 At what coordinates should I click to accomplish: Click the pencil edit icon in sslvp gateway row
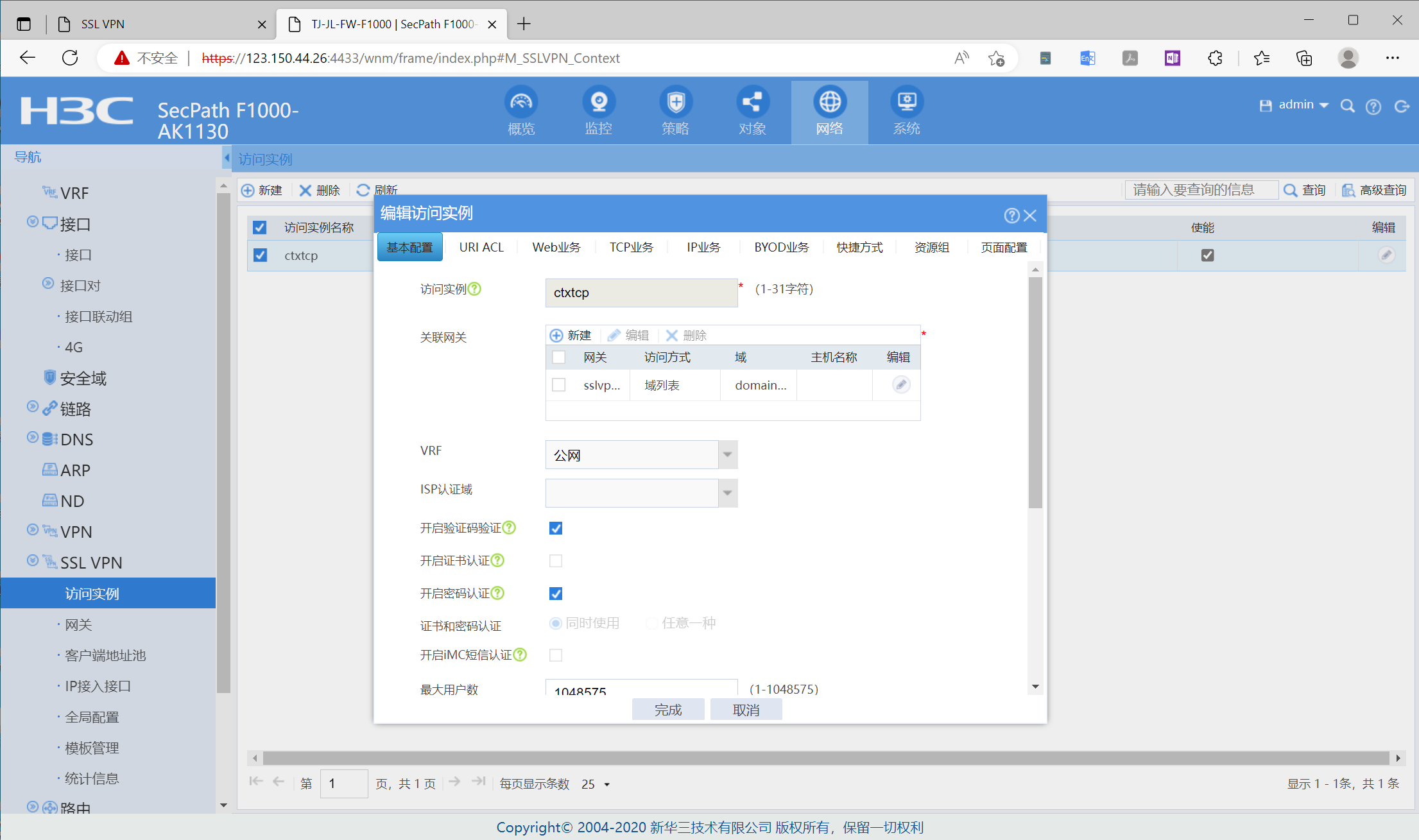coord(901,385)
